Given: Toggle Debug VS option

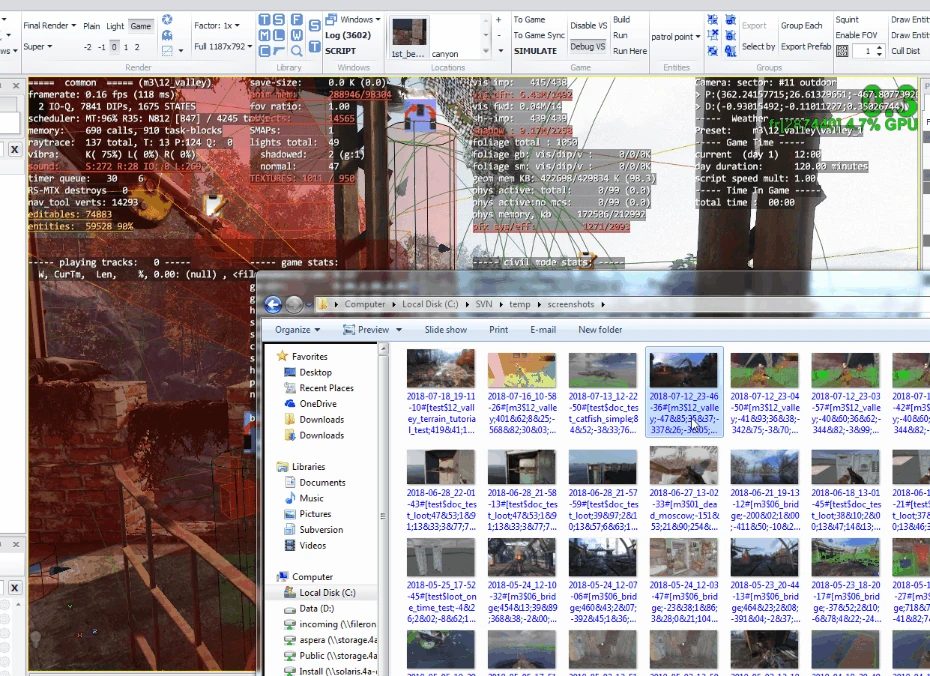Looking at the screenshot, I should click(588, 46).
